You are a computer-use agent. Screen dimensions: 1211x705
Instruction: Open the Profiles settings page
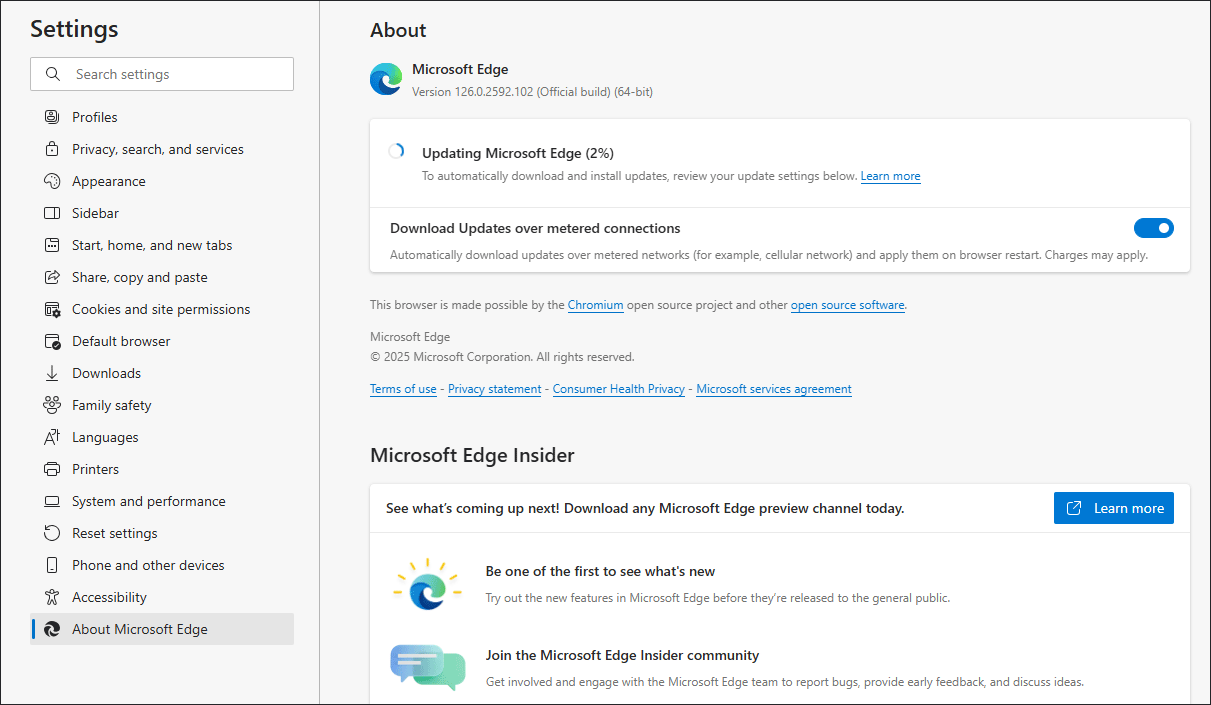pyautogui.click(x=162, y=117)
